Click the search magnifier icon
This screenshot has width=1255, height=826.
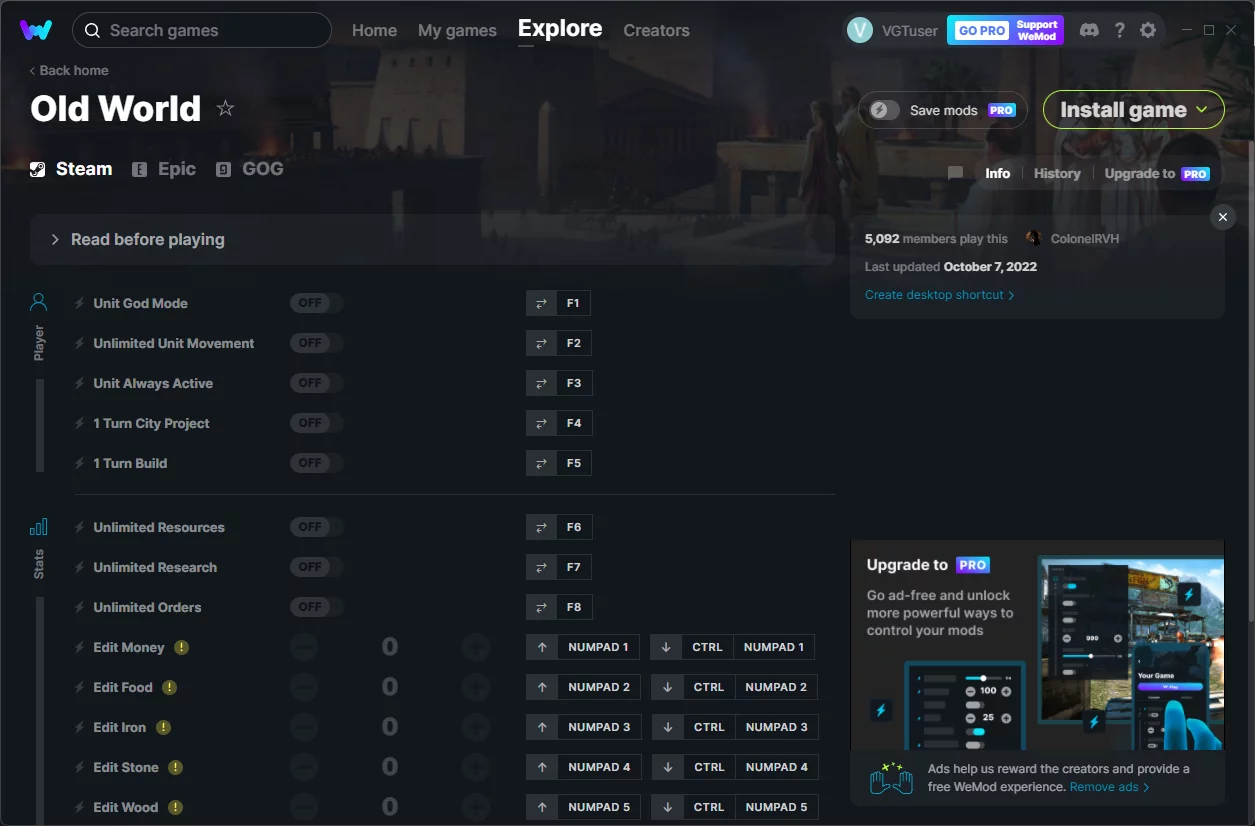click(x=92, y=30)
